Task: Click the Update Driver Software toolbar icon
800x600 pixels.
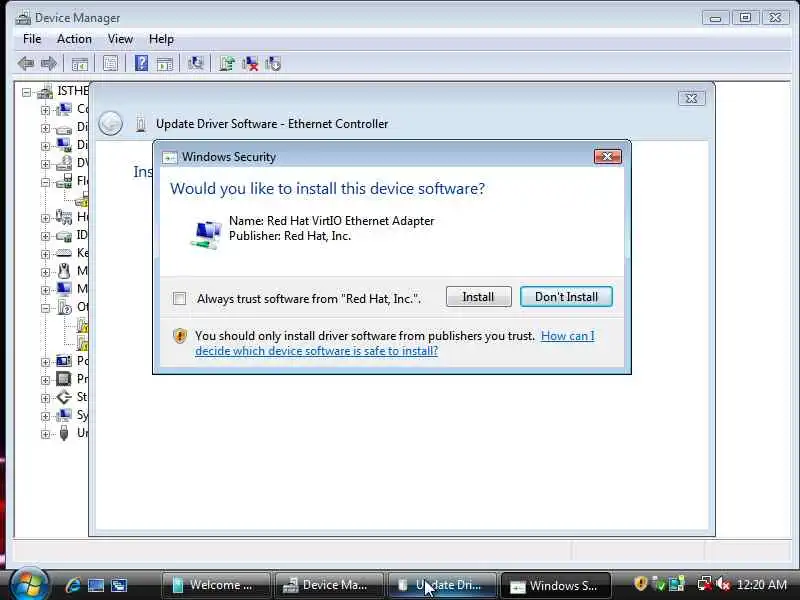Action: (227, 64)
